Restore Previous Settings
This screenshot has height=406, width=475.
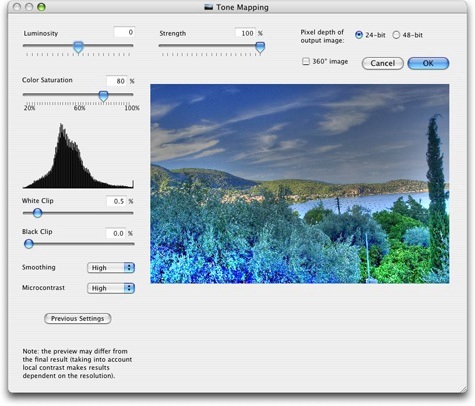(x=78, y=319)
